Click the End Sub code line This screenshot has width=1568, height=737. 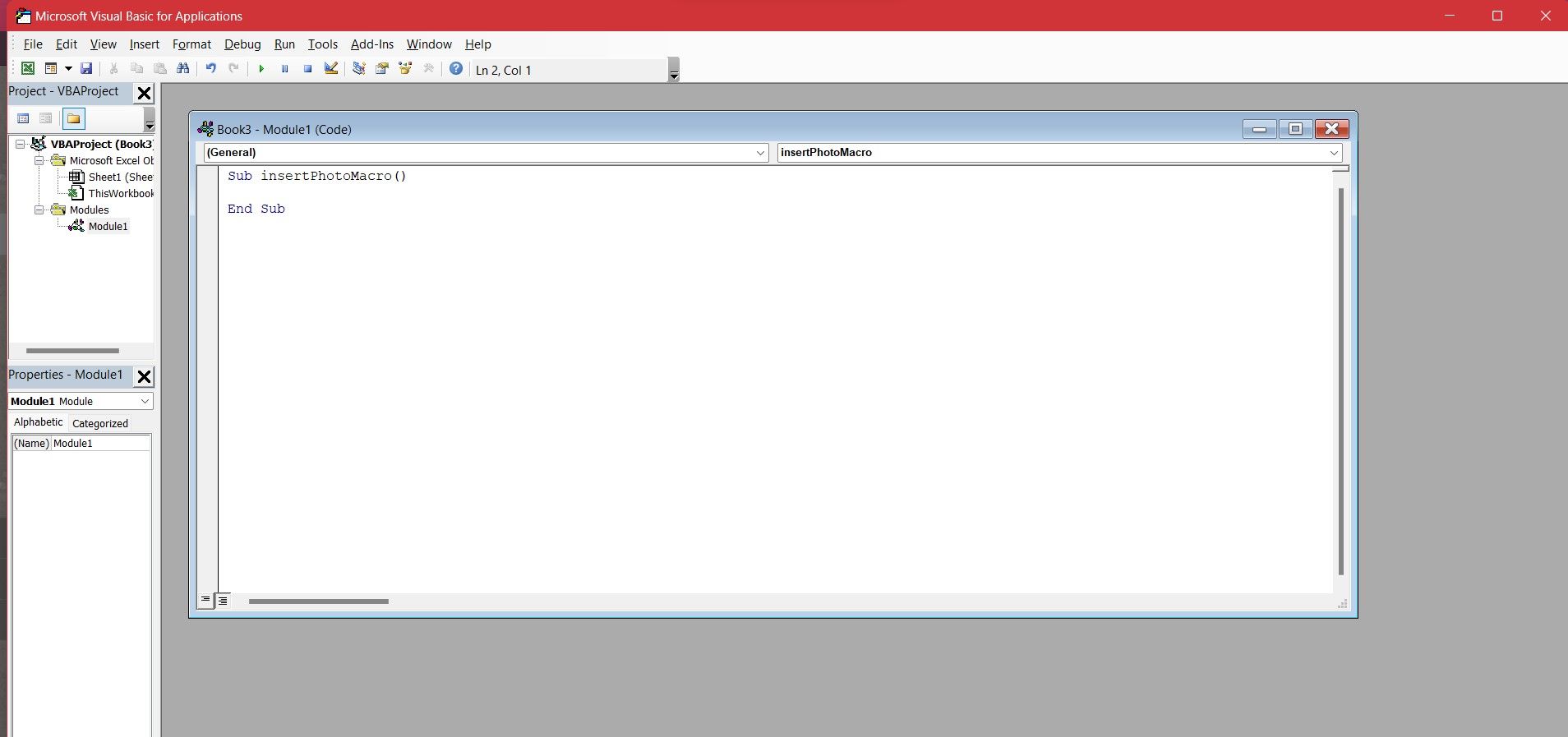tap(256, 209)
